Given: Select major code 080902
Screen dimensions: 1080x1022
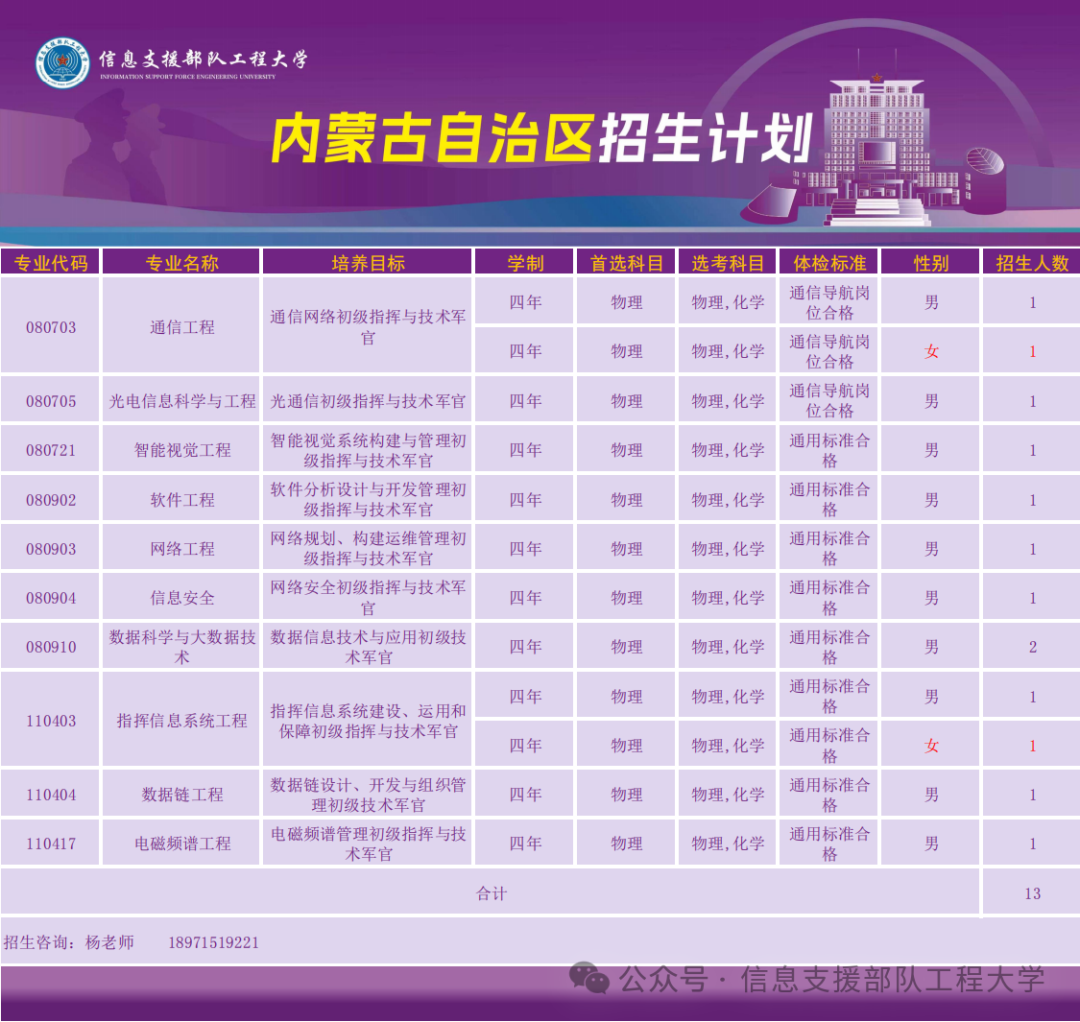Looking at the screenshot, I should (50, 500).
